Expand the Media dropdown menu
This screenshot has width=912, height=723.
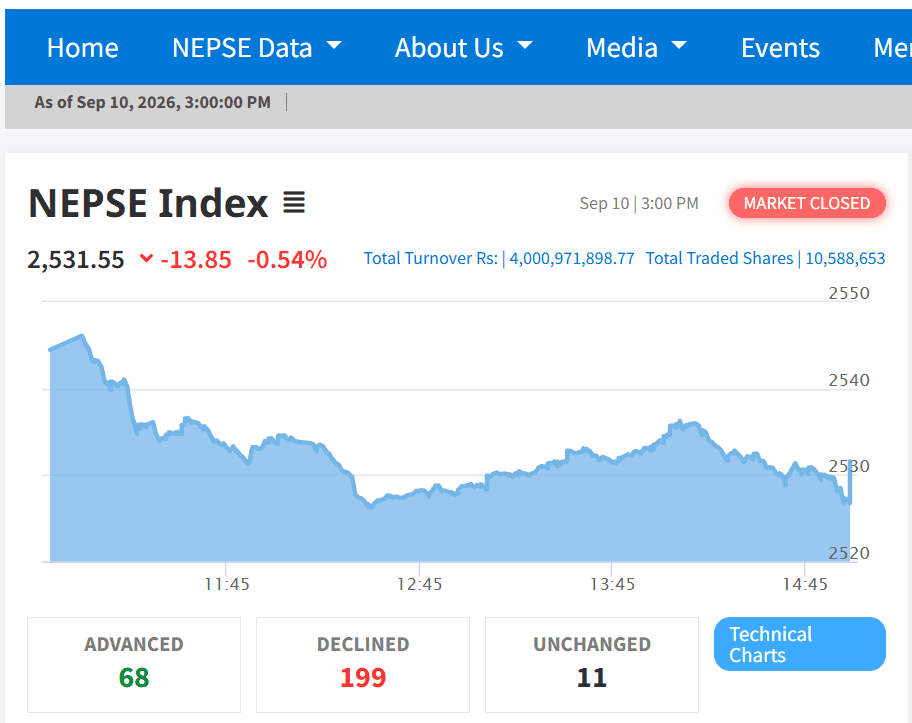pos(636,48)
